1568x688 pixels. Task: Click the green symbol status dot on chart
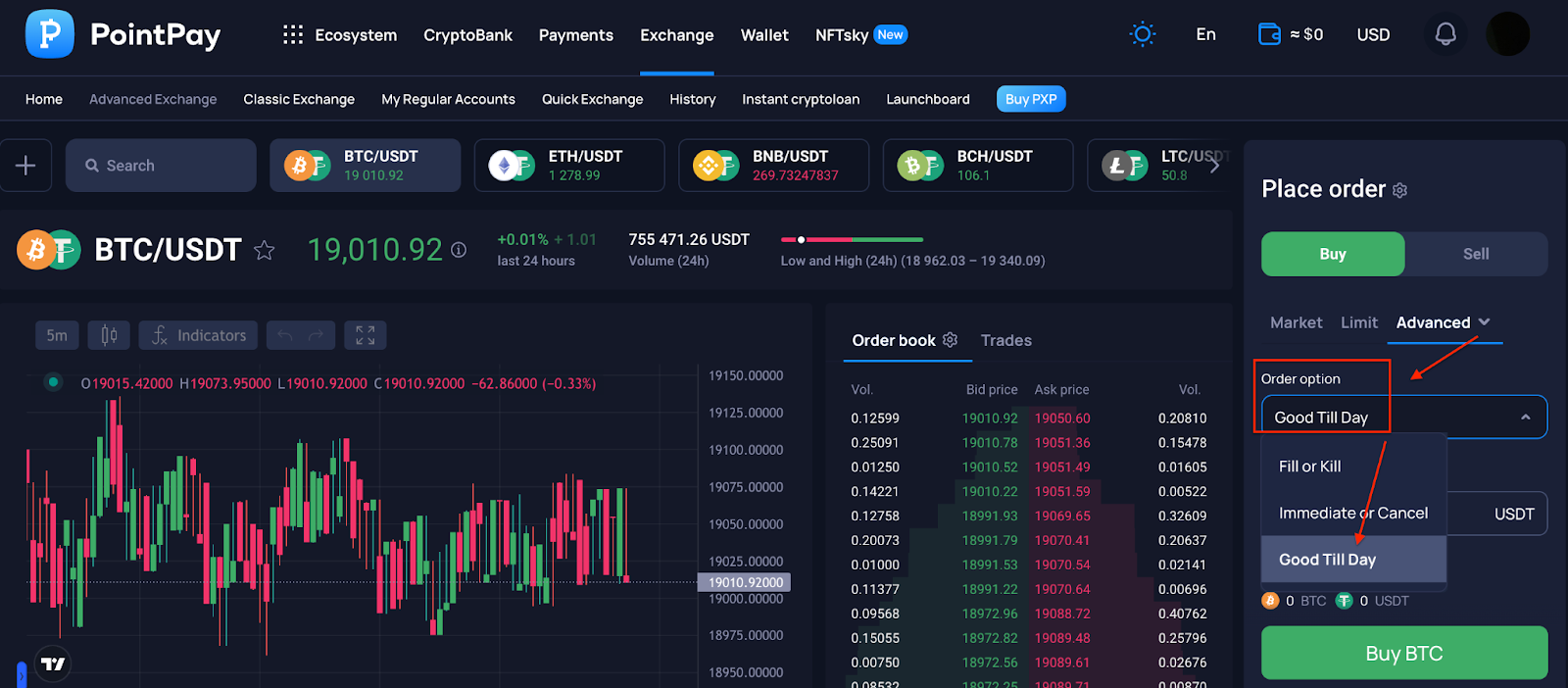54,382
